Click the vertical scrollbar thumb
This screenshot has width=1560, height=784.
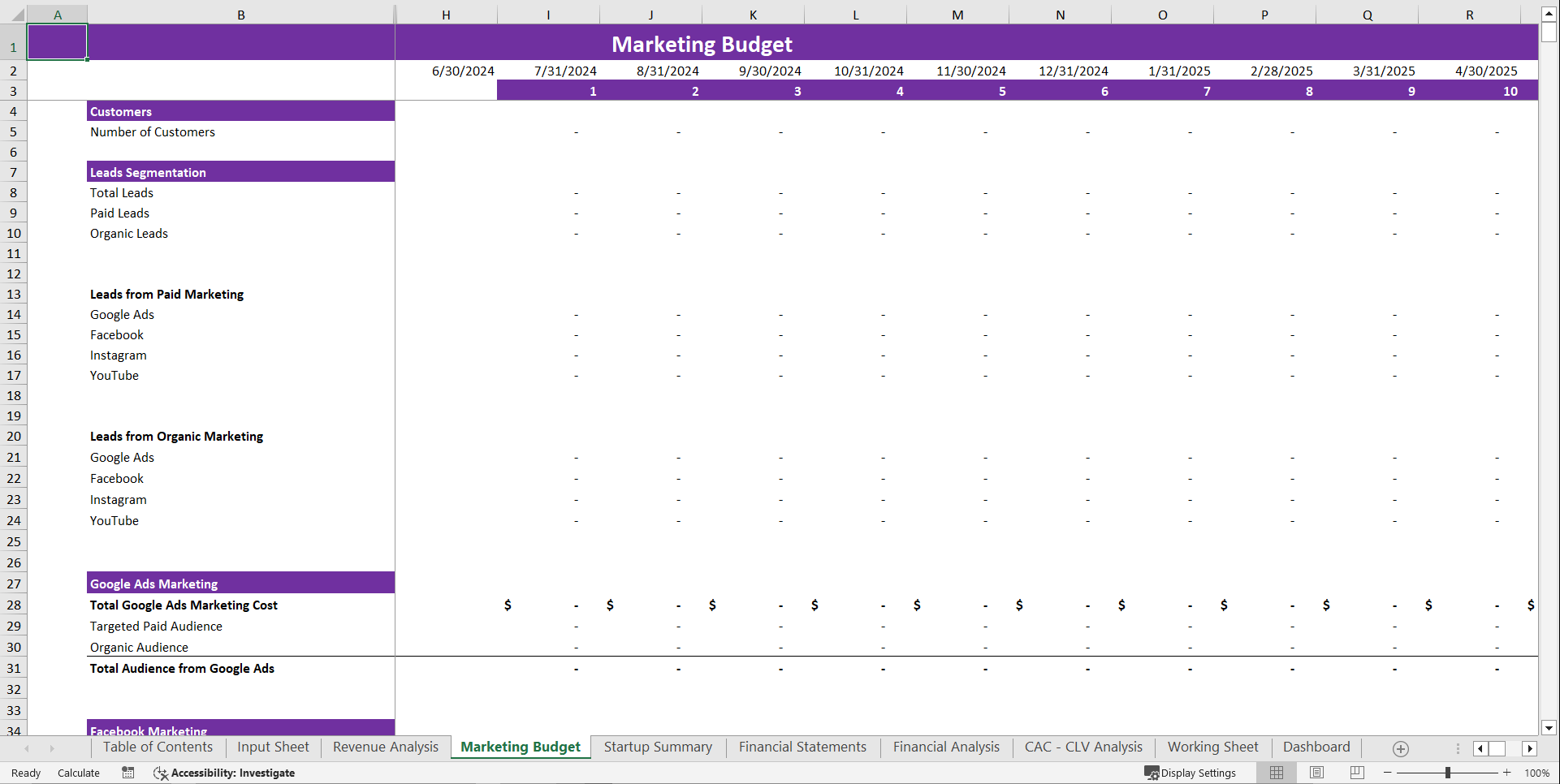coord(1549,32)
